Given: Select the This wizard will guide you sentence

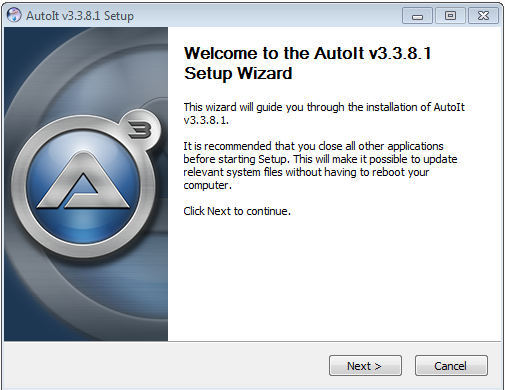Looking at the screenshot, I should (x=324, y=113).
